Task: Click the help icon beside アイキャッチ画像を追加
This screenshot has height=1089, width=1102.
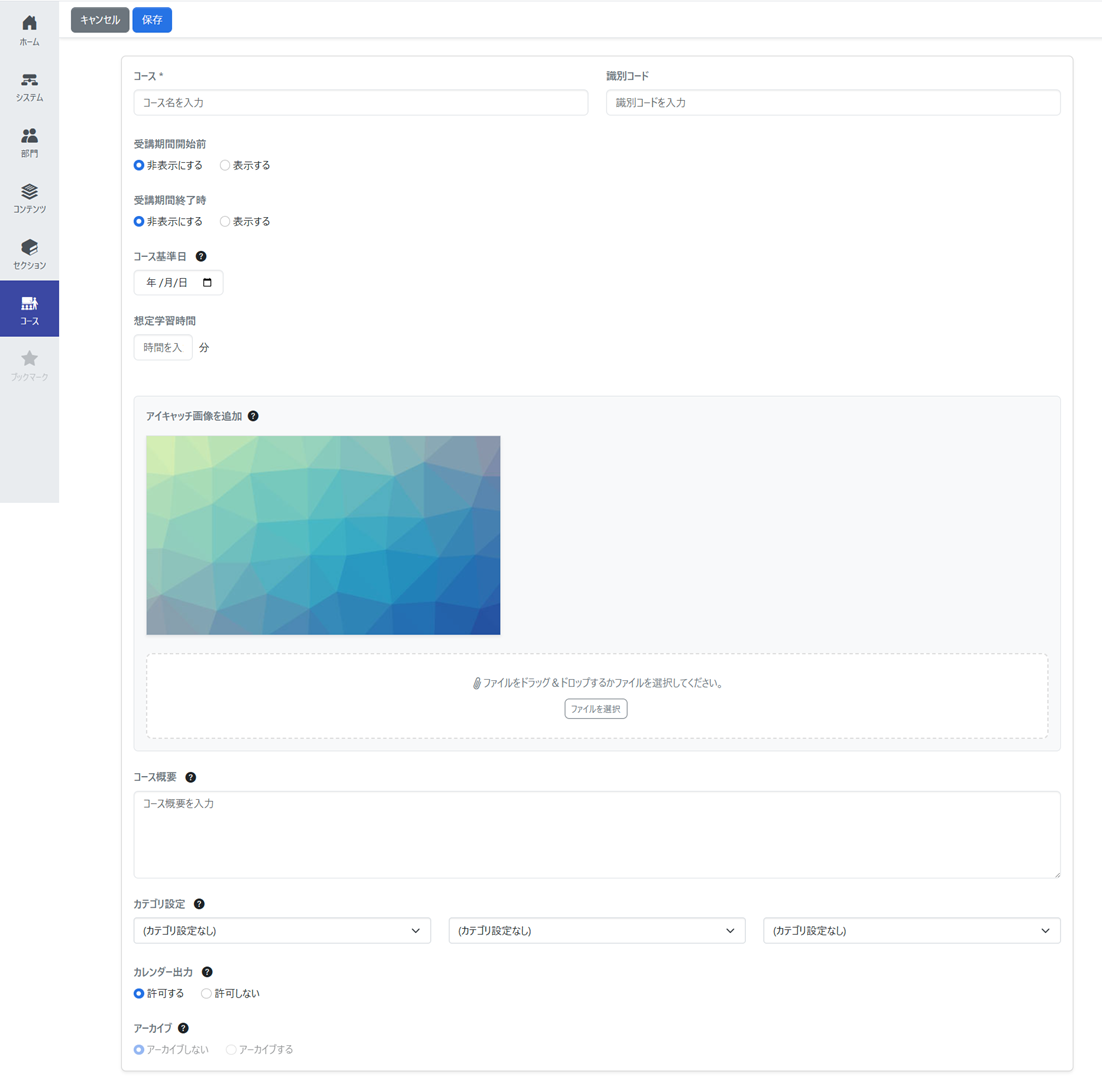Action: (253, 416)
